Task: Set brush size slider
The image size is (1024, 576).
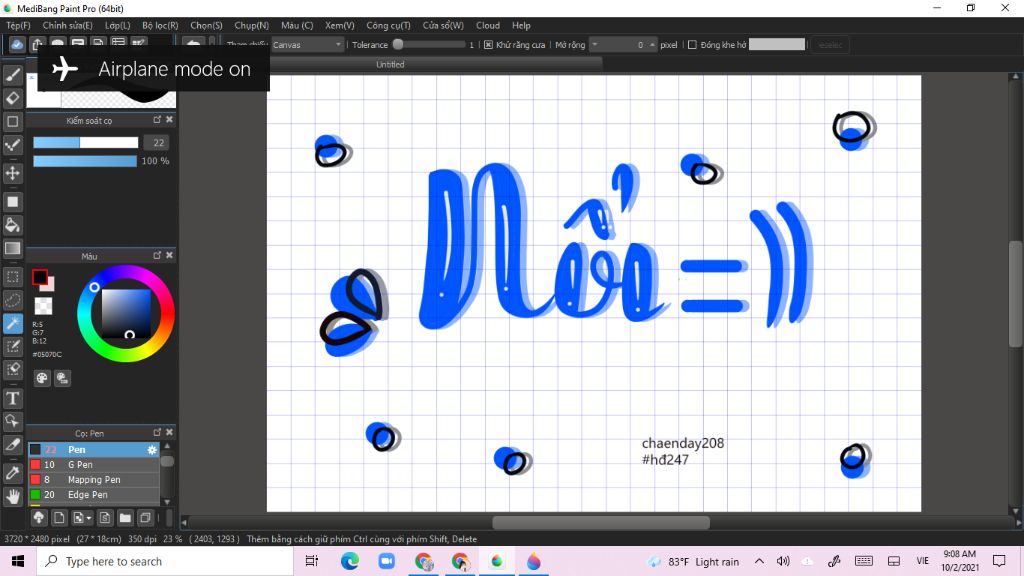Action: point(86,142)
